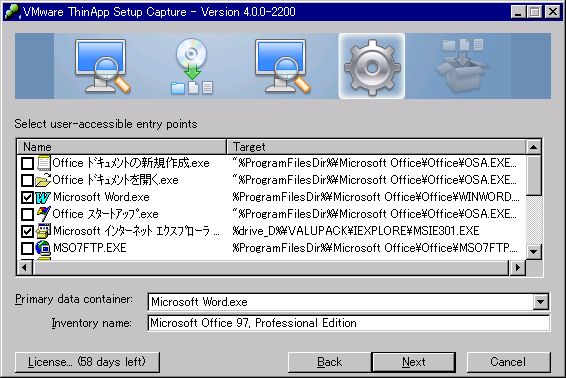Image resolution: width=566 pixels, height=378 pixels.
Task: Check the Office スタートアップ.exe checkbox
Action: pos(27,214)
